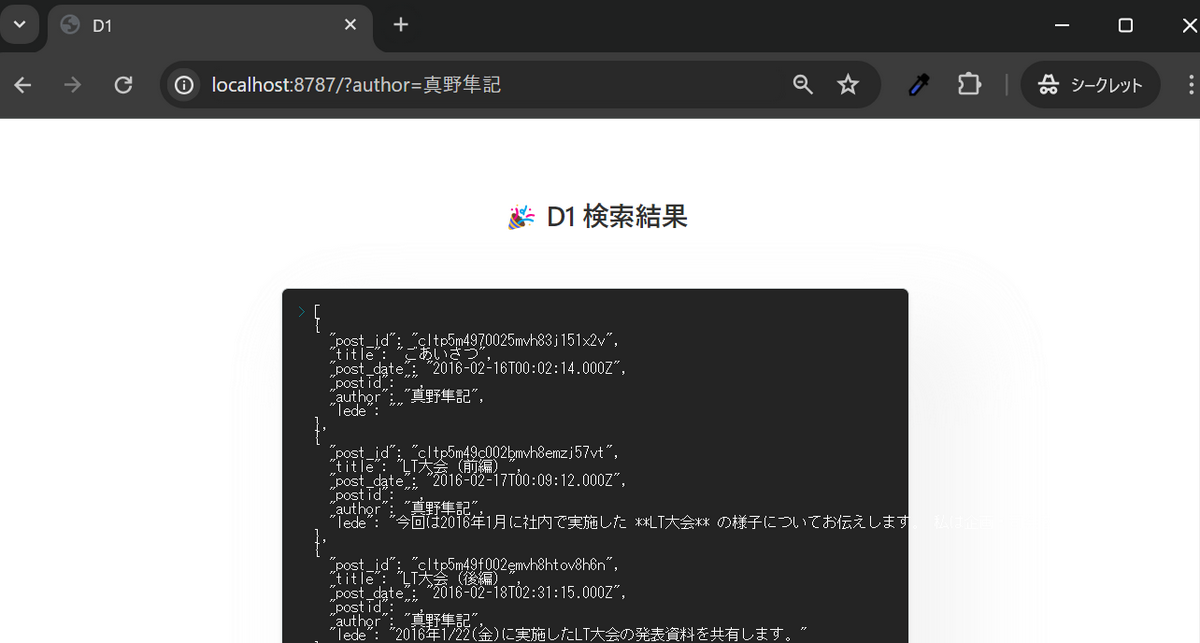Select the title ごあいさつ line
The height and width of the screenshot is (643, 1200).
pyautogui.click(x=411, y=354)
